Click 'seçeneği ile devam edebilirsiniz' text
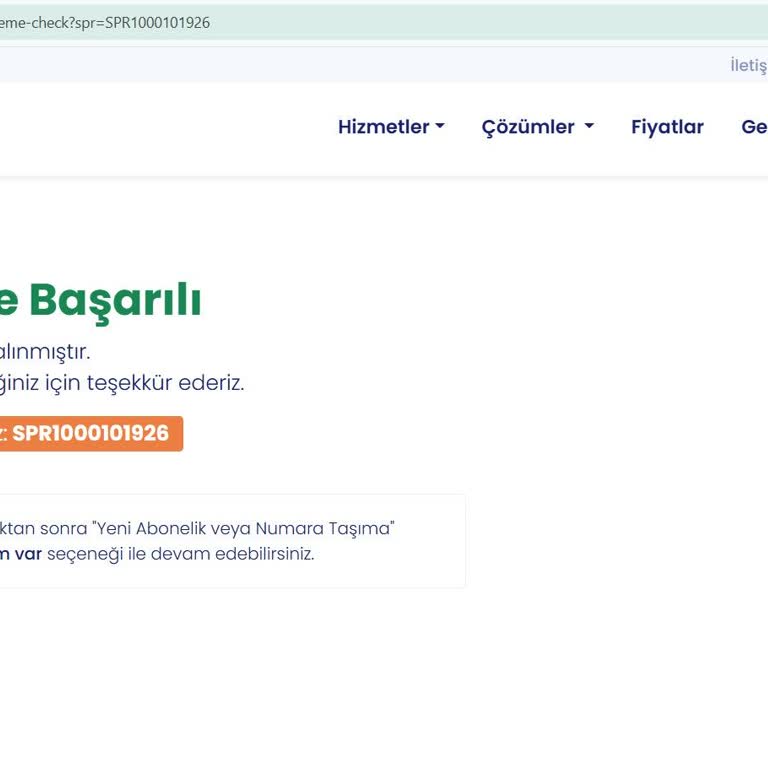Screen dimensions: 768x768 pos(180,554)
